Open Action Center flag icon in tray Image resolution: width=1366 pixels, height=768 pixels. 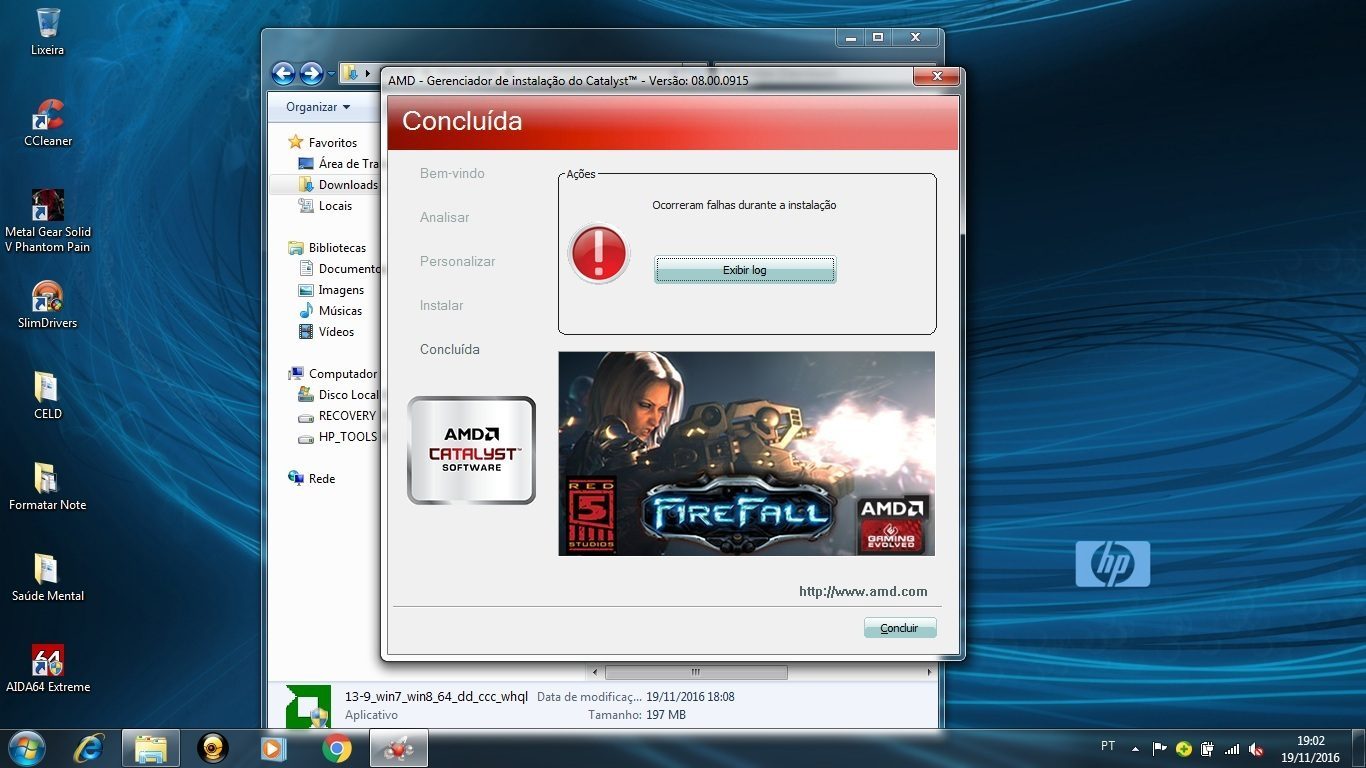[1160, 748]
